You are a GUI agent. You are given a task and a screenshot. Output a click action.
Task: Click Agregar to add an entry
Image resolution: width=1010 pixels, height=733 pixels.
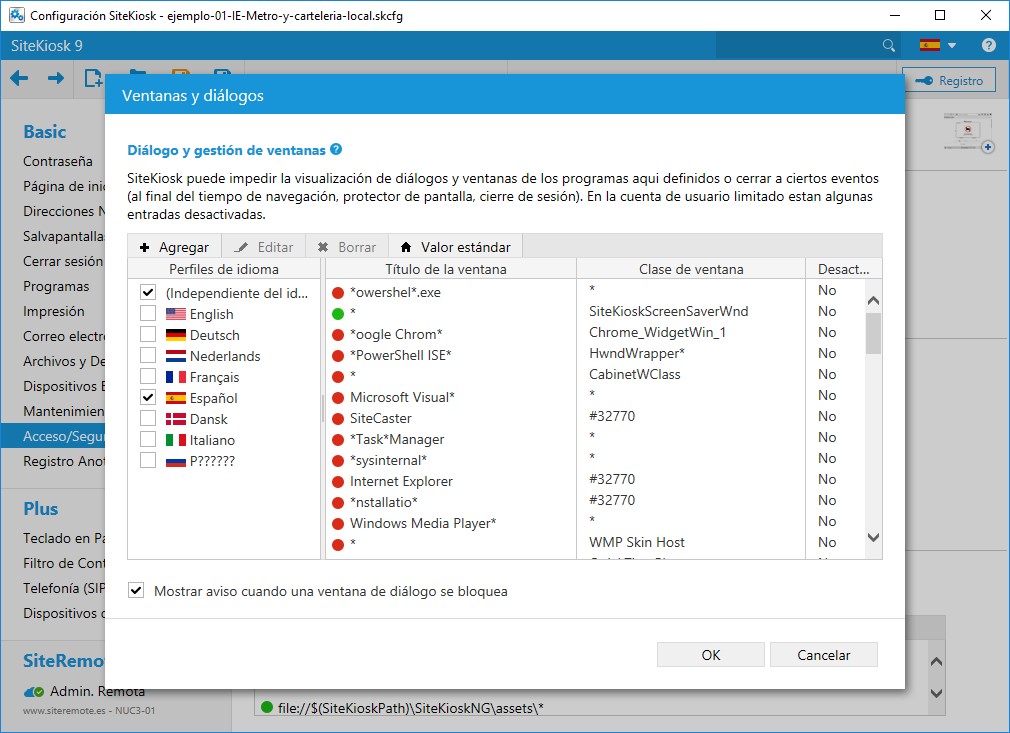coord(174,247)
